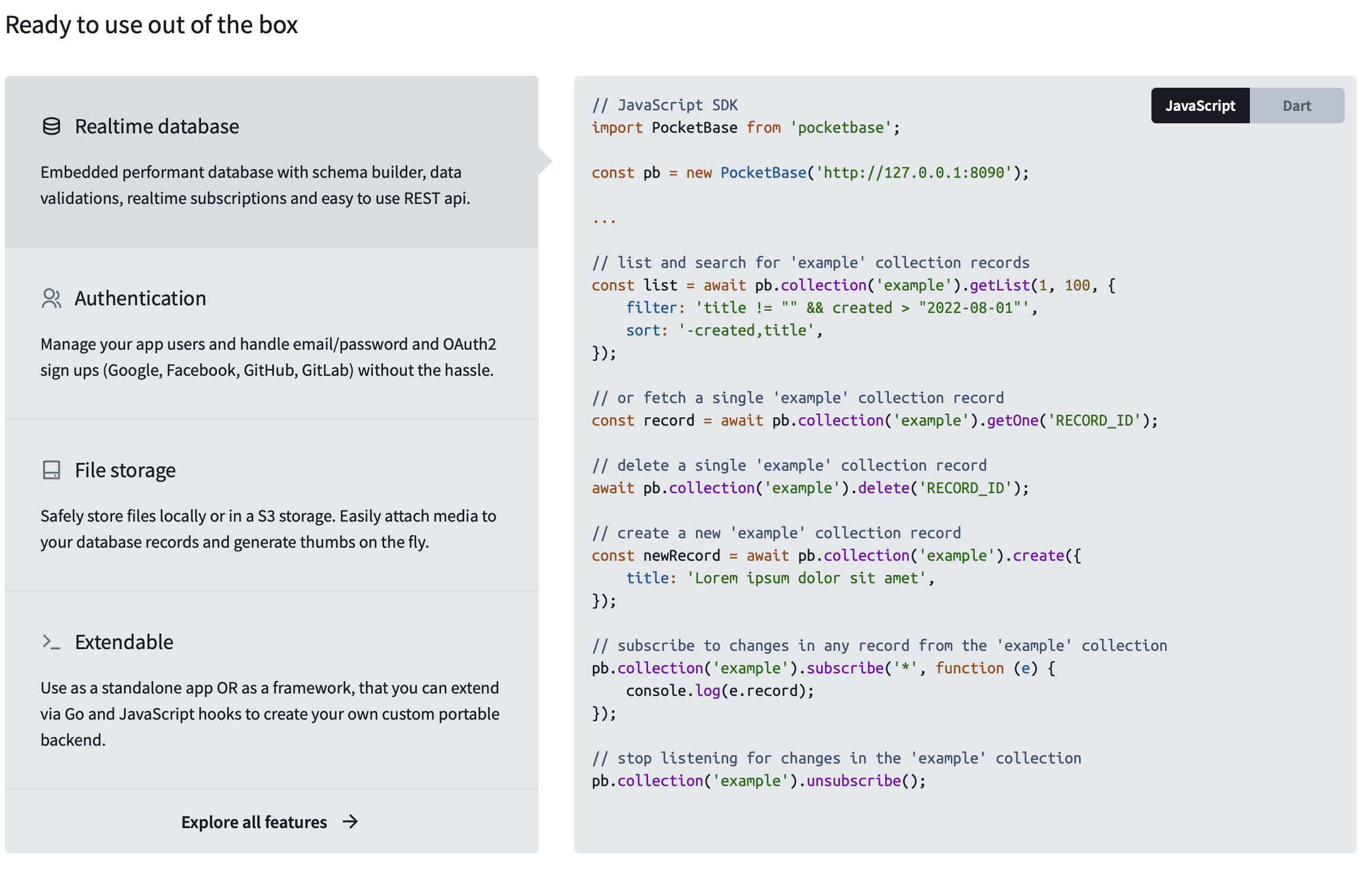The width and height of the screenshot is (1372, 869).
Task: Select the Extendable heading
Action: point(124,642)
